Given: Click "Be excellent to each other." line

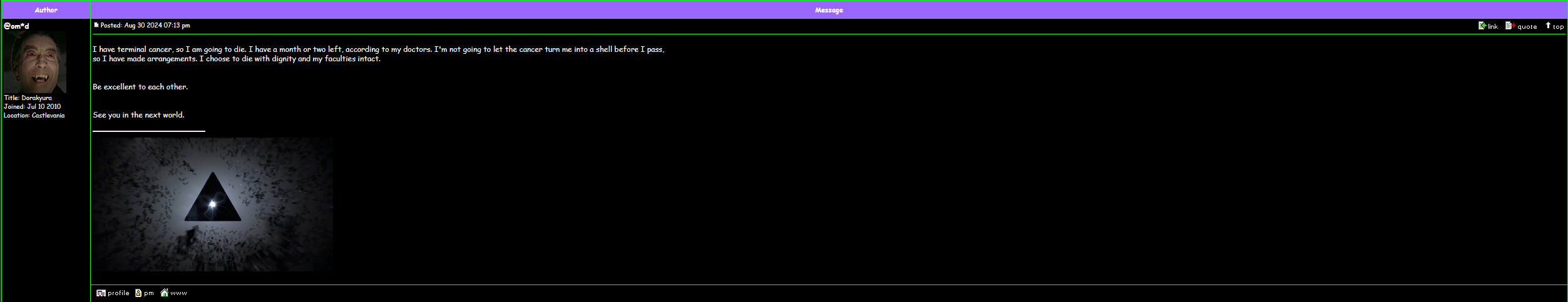Looking at the screenshot, I should [140, 87].
